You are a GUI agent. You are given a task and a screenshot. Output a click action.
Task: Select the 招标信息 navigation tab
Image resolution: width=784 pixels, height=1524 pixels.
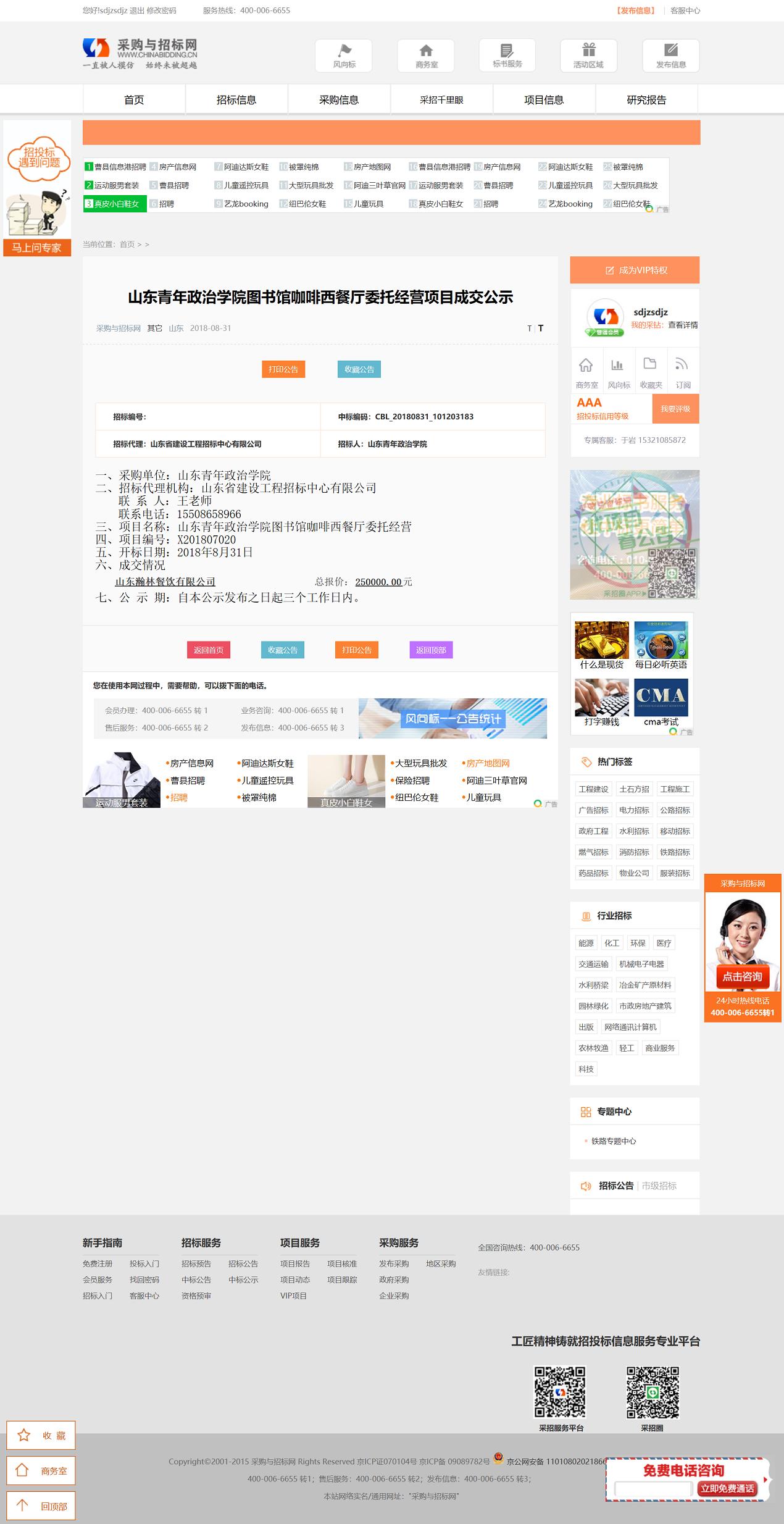tap(236, 100)
